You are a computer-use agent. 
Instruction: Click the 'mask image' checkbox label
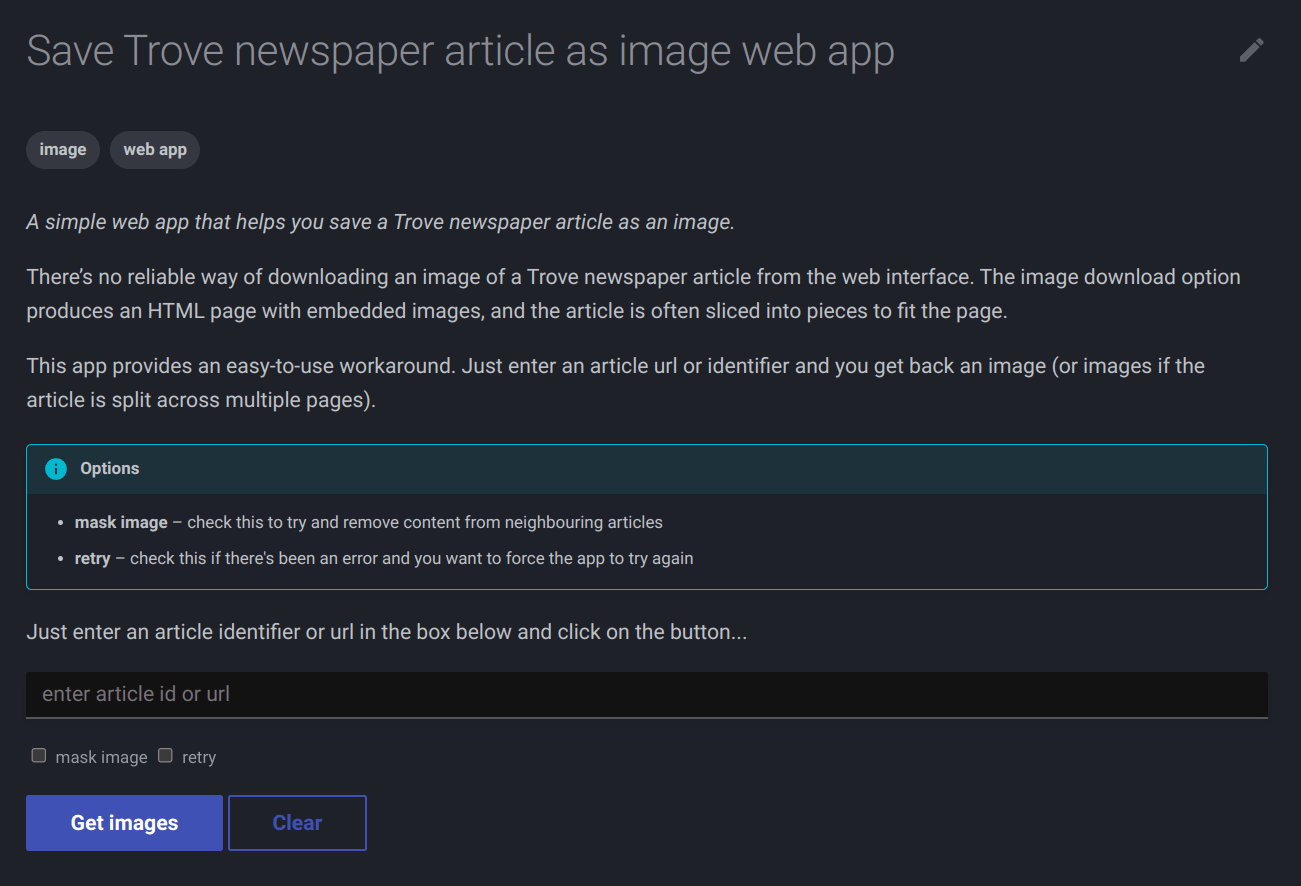(x=101, y=757)
